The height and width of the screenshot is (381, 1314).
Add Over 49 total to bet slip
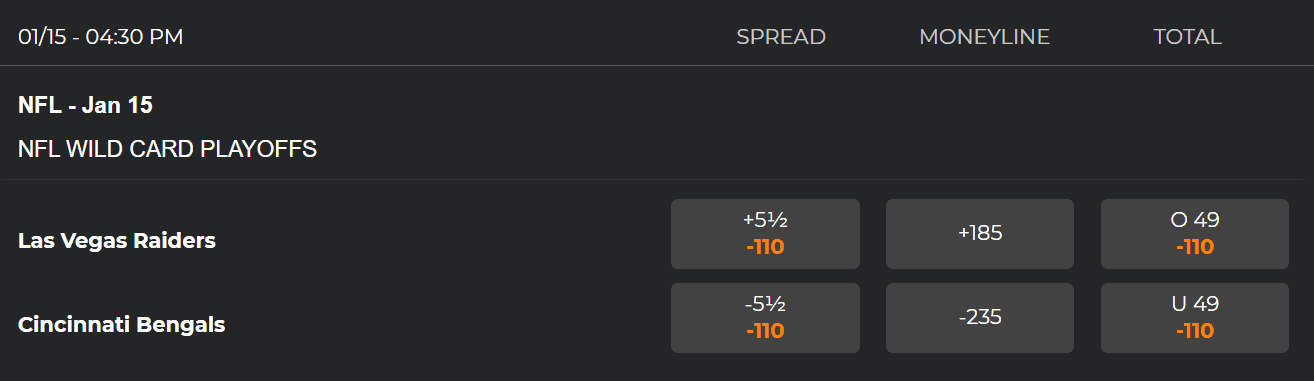click(1195, 234)
